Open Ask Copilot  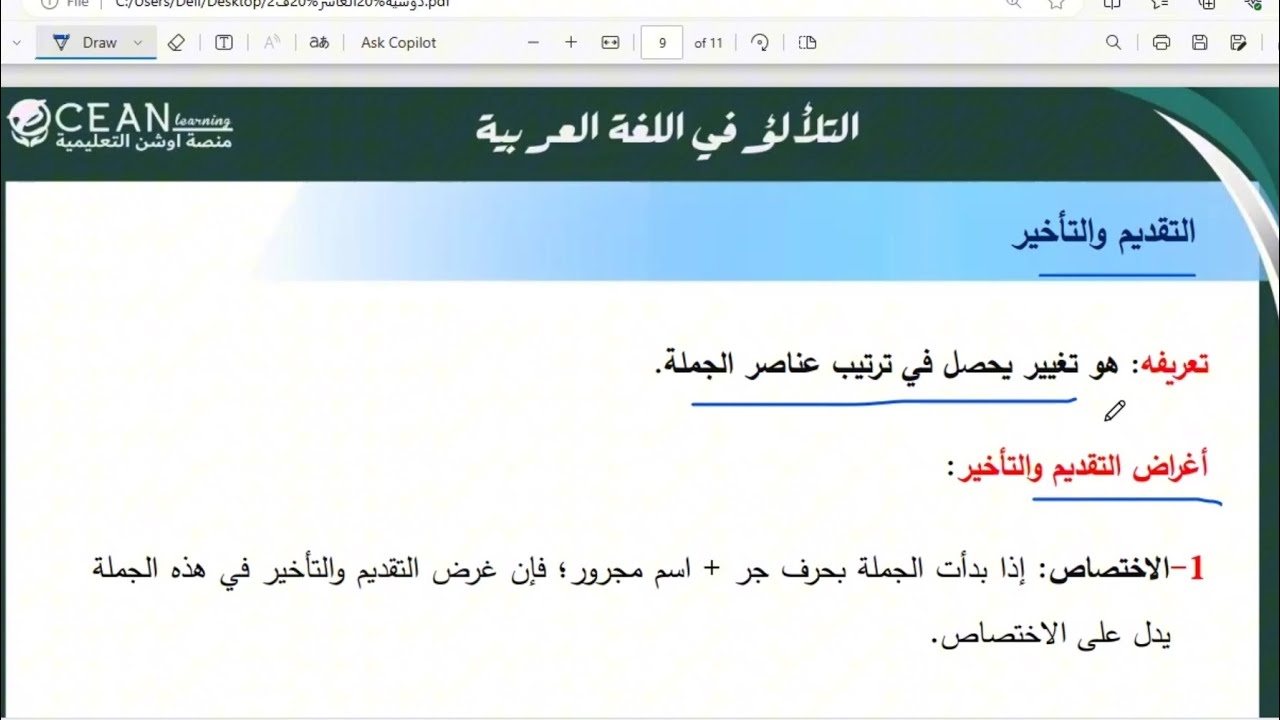399,42
